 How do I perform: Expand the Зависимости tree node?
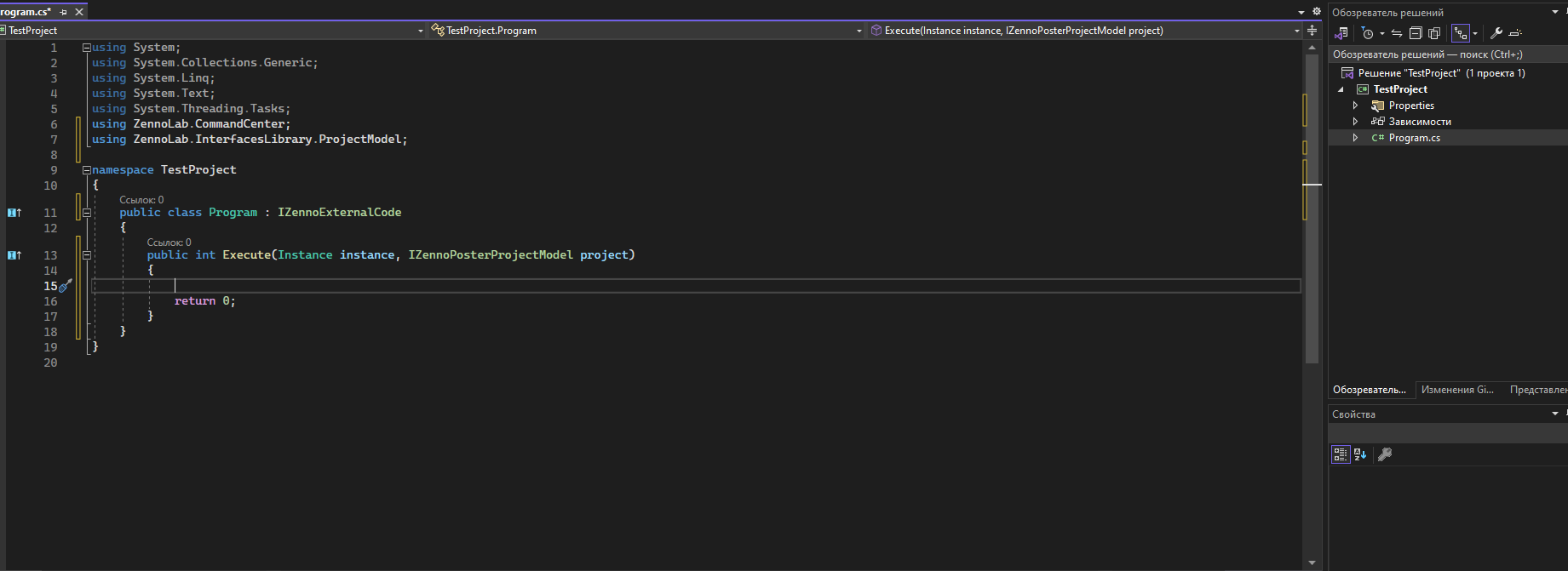click(x=1355, y=122)
